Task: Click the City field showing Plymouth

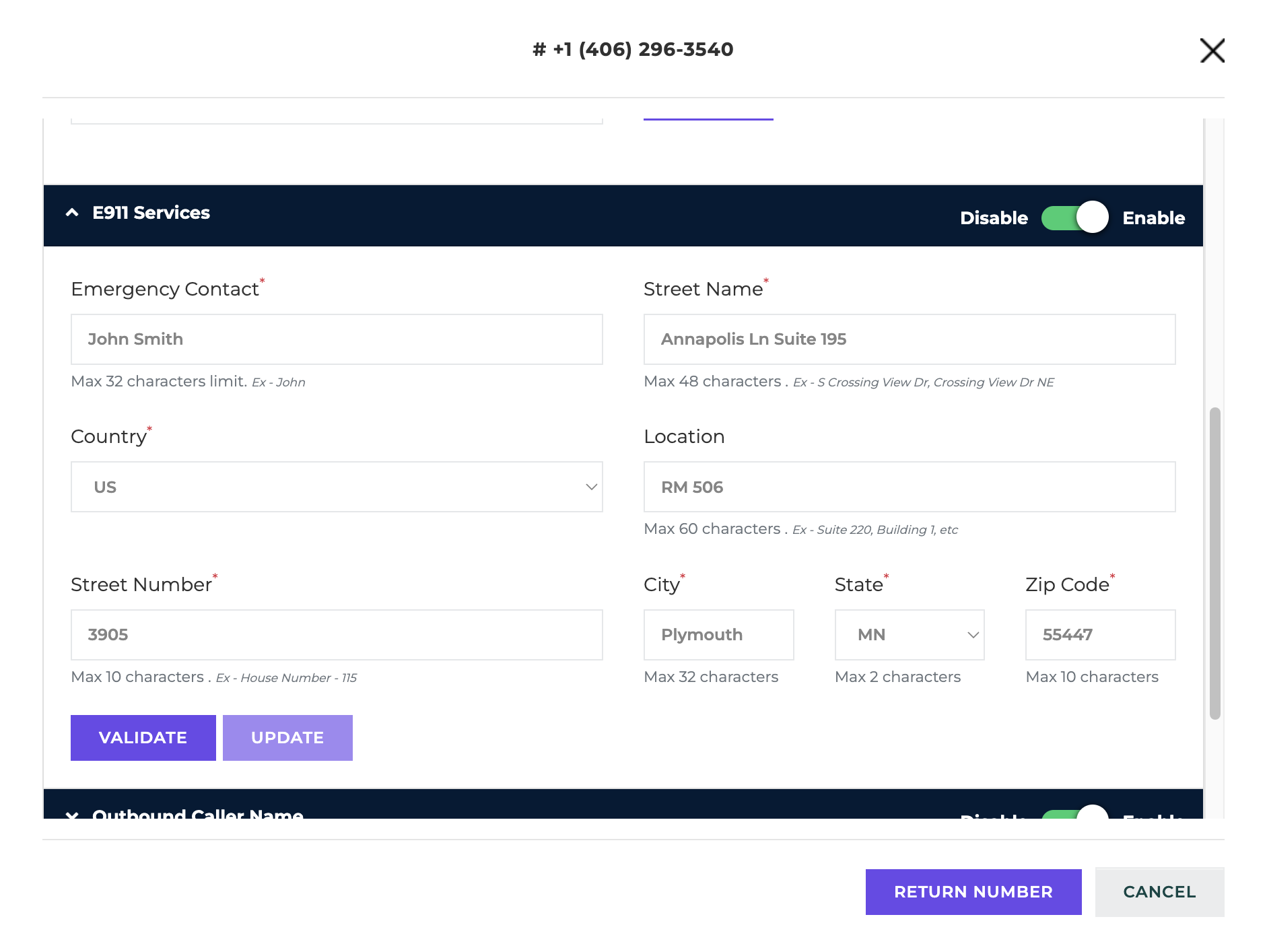Action: [719, 635]
